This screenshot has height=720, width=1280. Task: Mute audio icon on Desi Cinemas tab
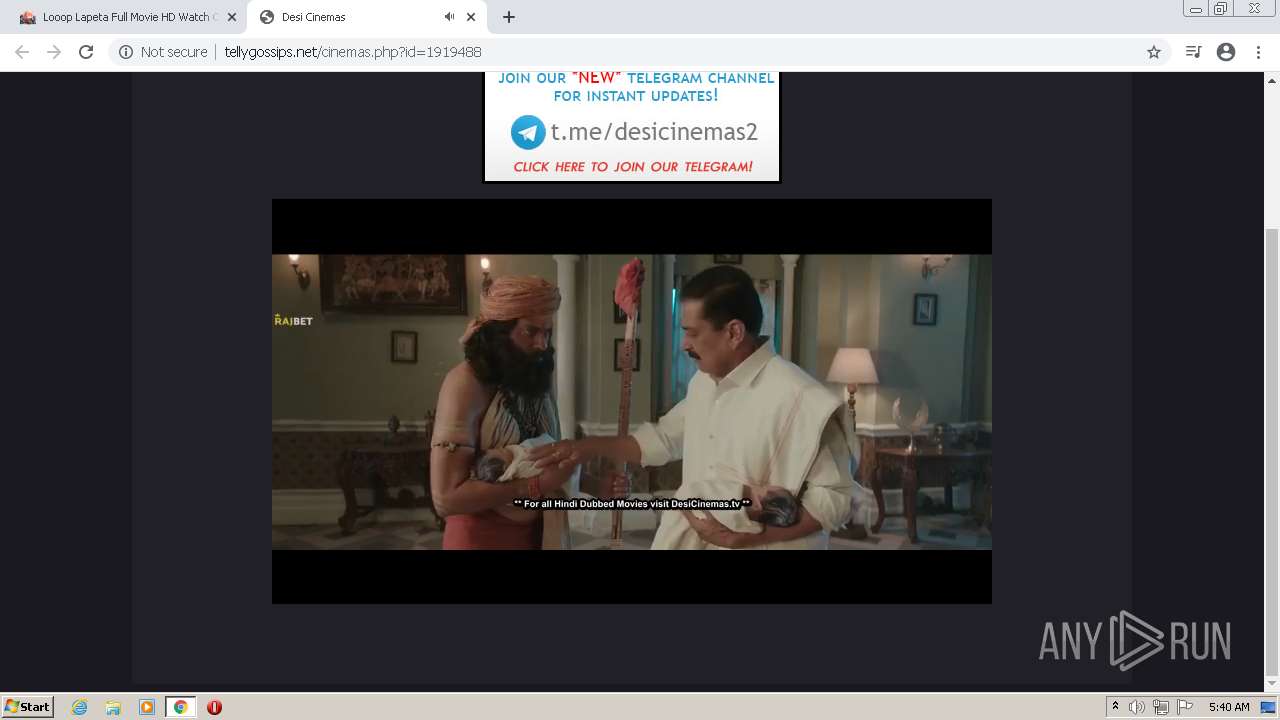[449, 17]
